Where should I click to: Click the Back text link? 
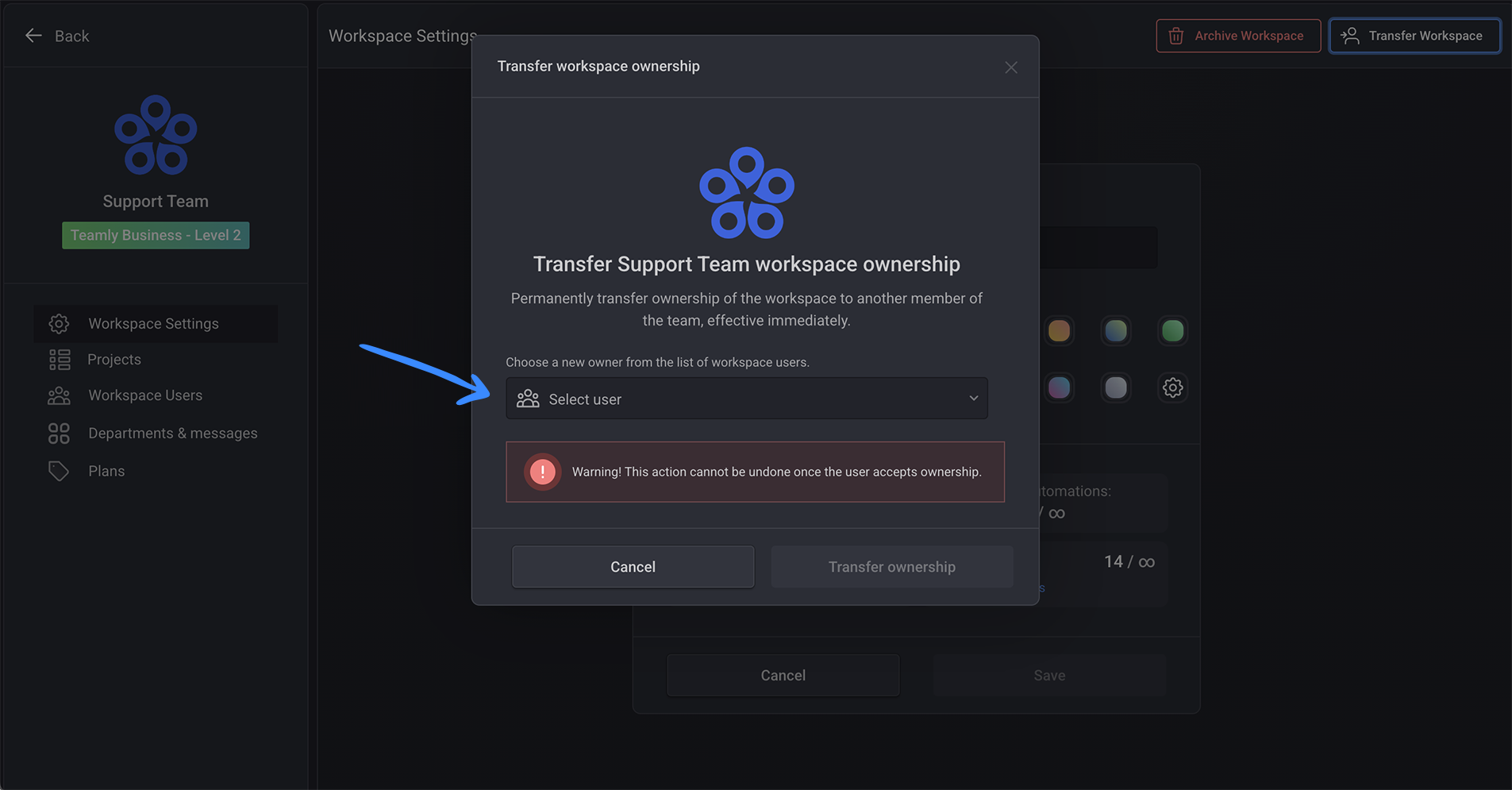pyautogui.click(x=72, y=36)
